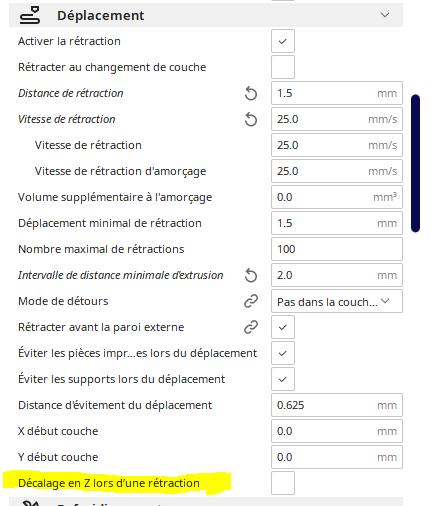Uncheck Éviter les supports lors du déplacement
The image size is (435, 506).
click(x=283, y=379)
